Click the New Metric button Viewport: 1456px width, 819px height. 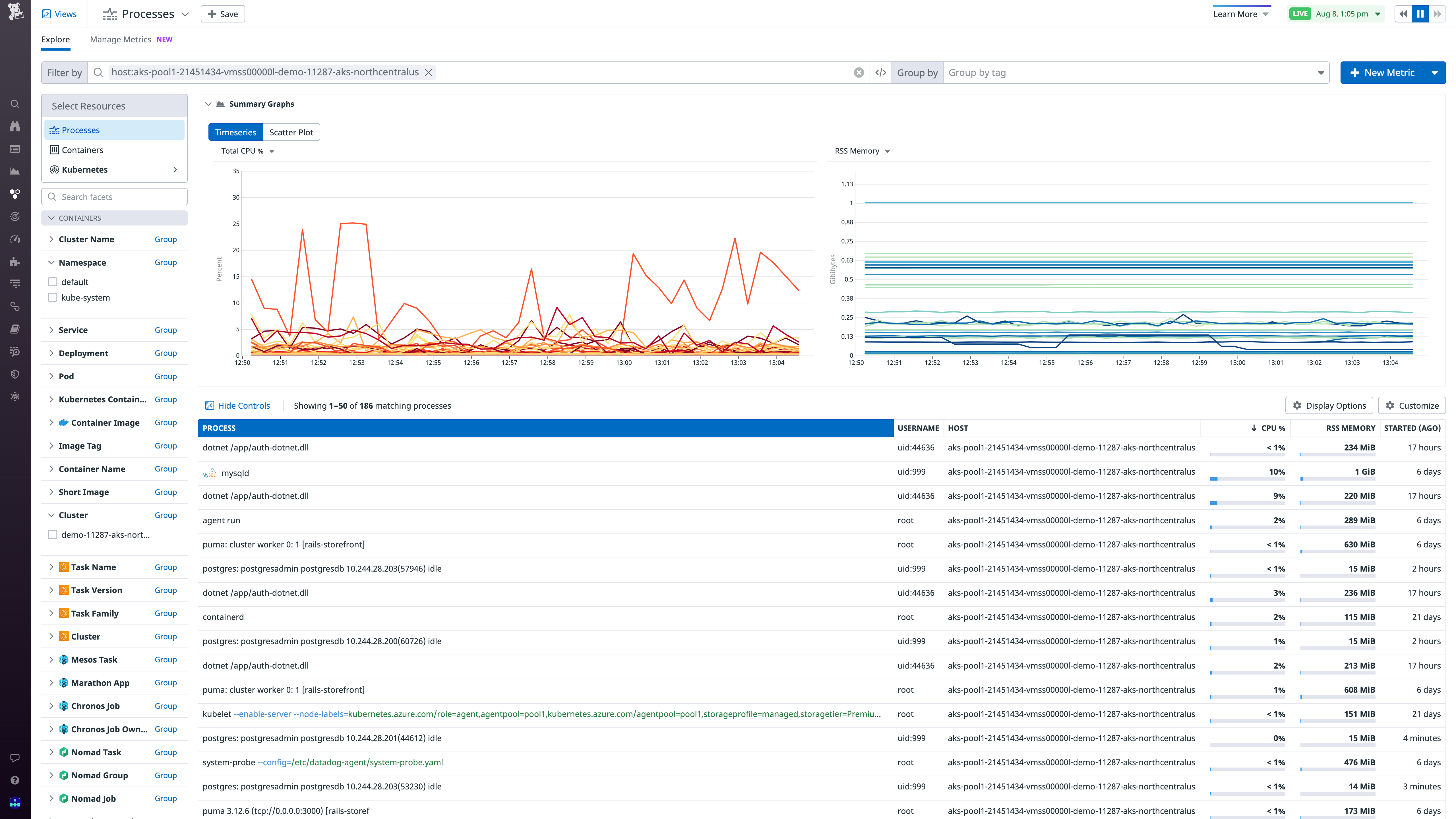(x=1382, y=72)
